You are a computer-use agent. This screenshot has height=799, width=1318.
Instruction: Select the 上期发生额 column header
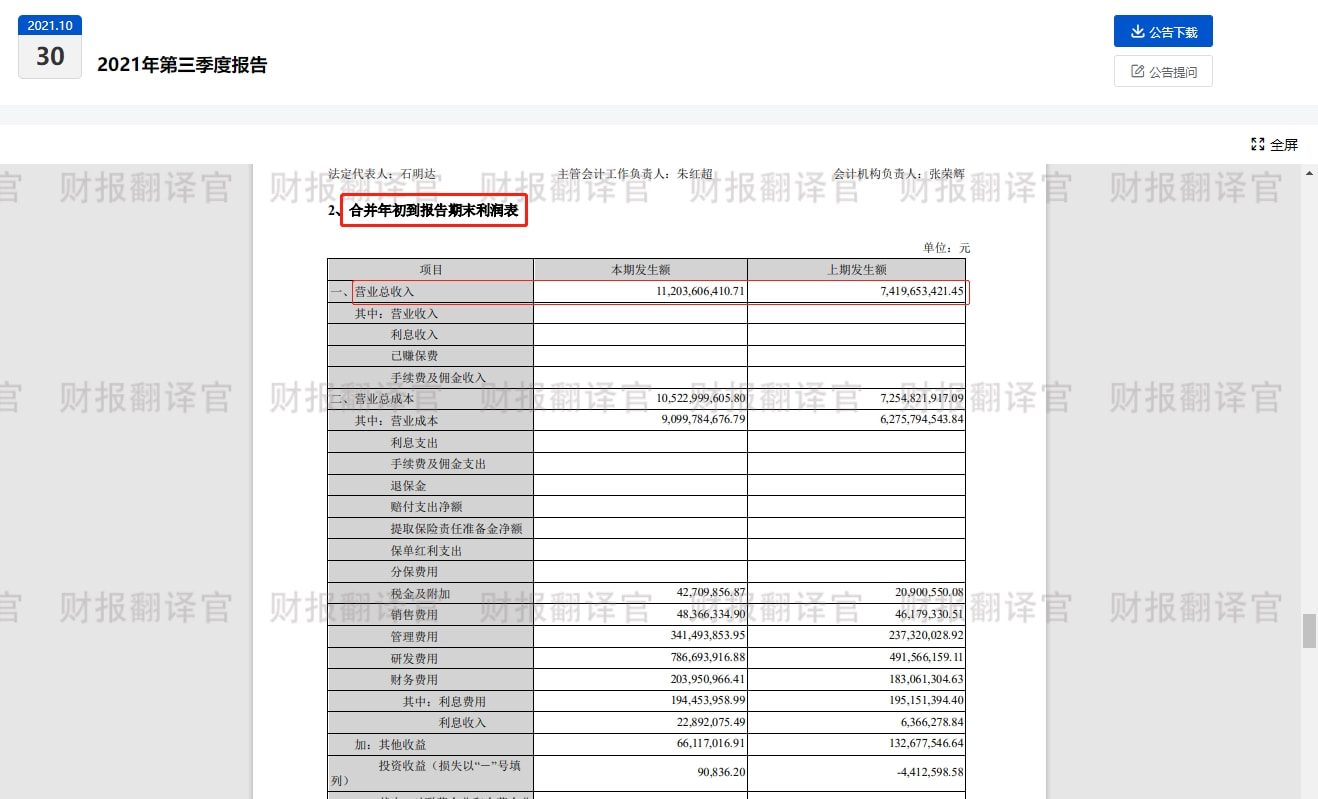[x=856, y=269]
